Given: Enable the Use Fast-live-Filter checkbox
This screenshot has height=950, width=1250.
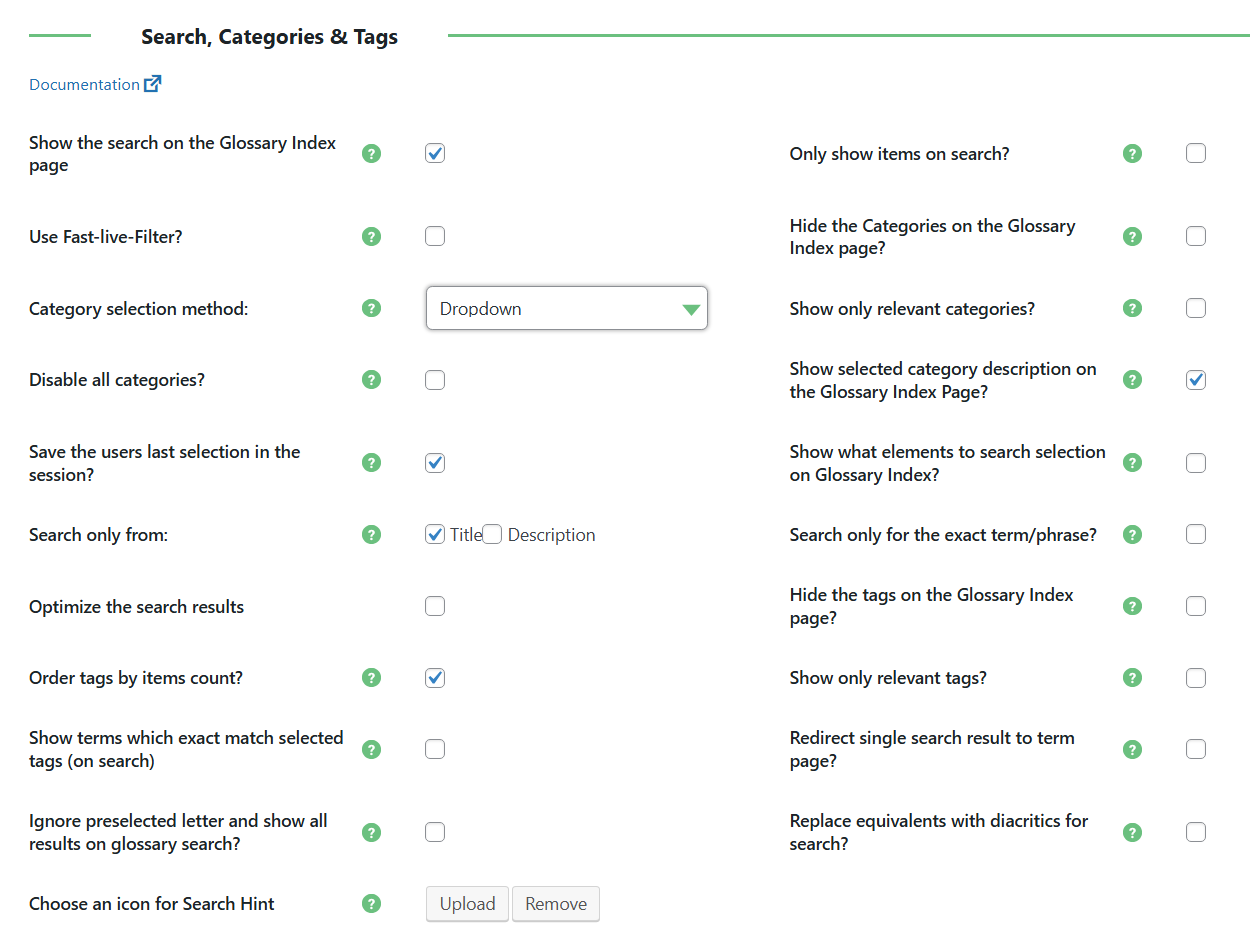Looking at the screenshot, I should click(x=435, y=236).
